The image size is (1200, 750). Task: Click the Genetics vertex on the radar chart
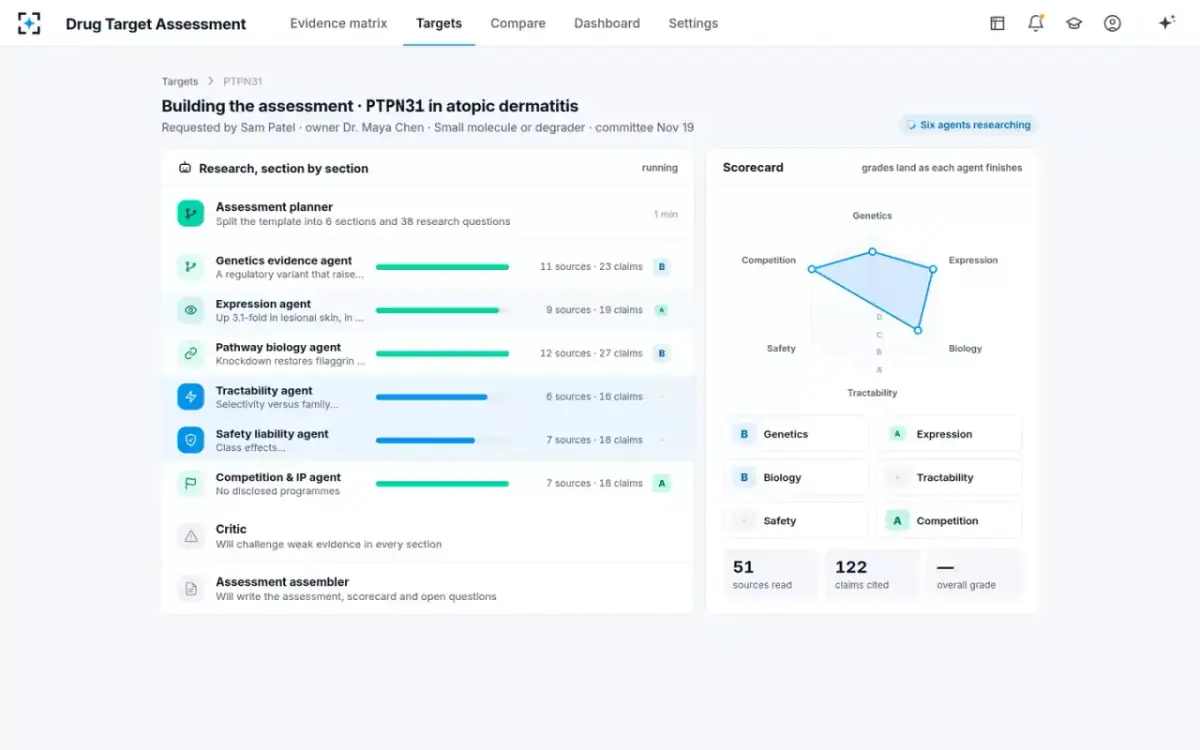(872, 252)
